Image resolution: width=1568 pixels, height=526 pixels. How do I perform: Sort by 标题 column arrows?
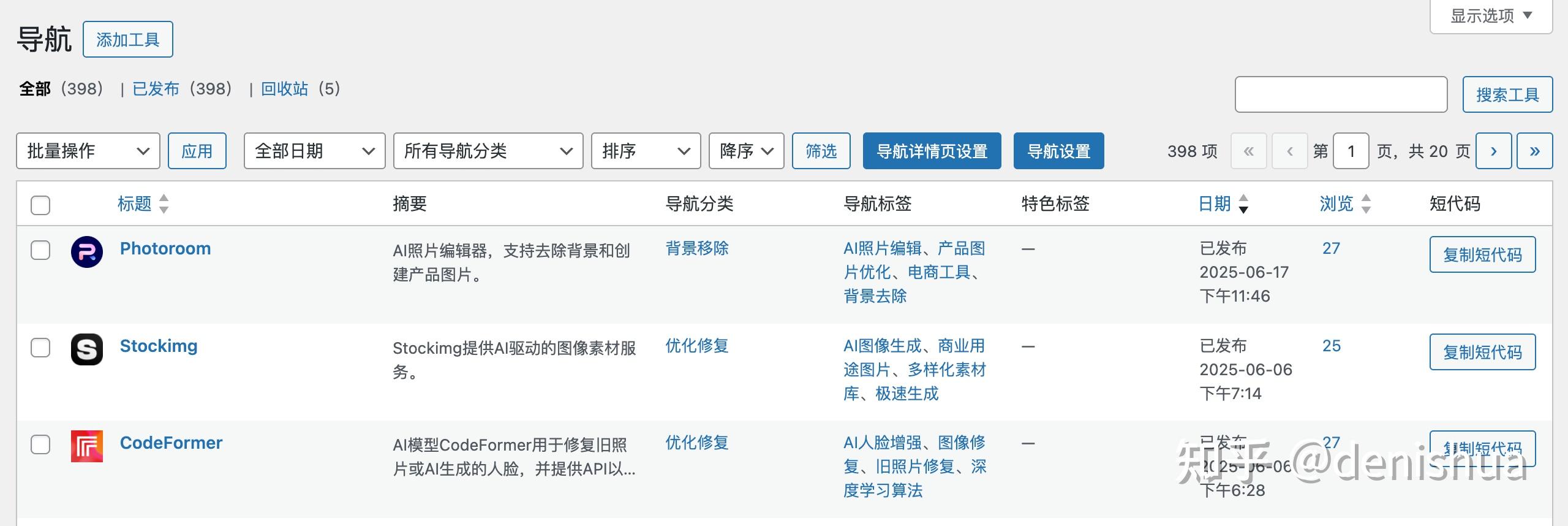(x=164, y=204)
